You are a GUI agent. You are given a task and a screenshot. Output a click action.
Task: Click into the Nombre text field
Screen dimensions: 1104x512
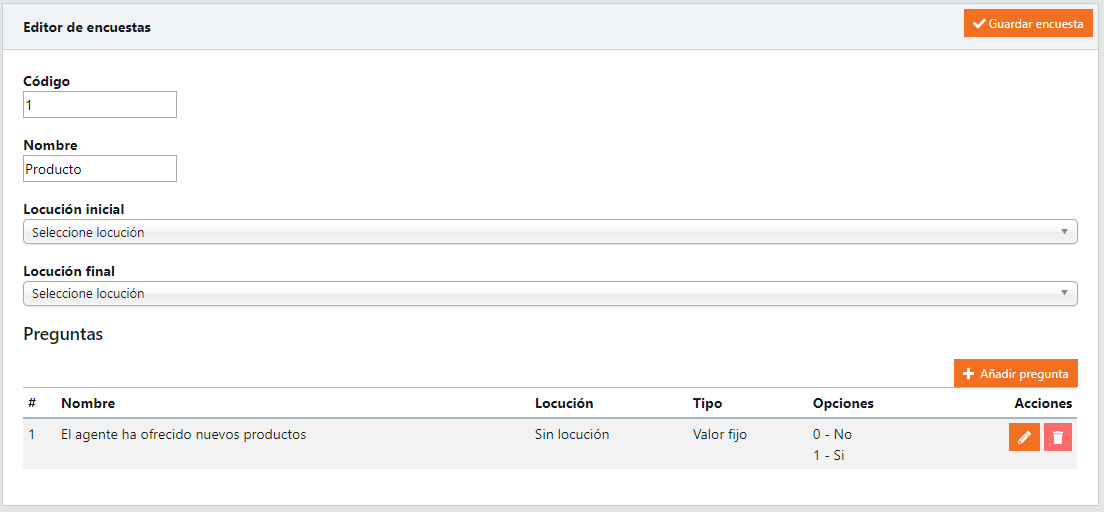click(100, 169)
